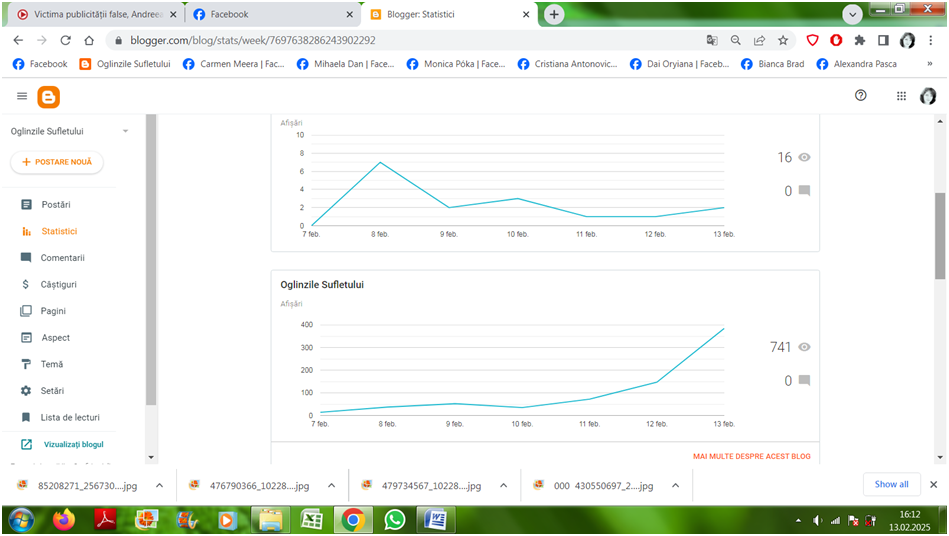949x536 pixels.
Task: Open the Aspect section
Action: tap(55, 338)
